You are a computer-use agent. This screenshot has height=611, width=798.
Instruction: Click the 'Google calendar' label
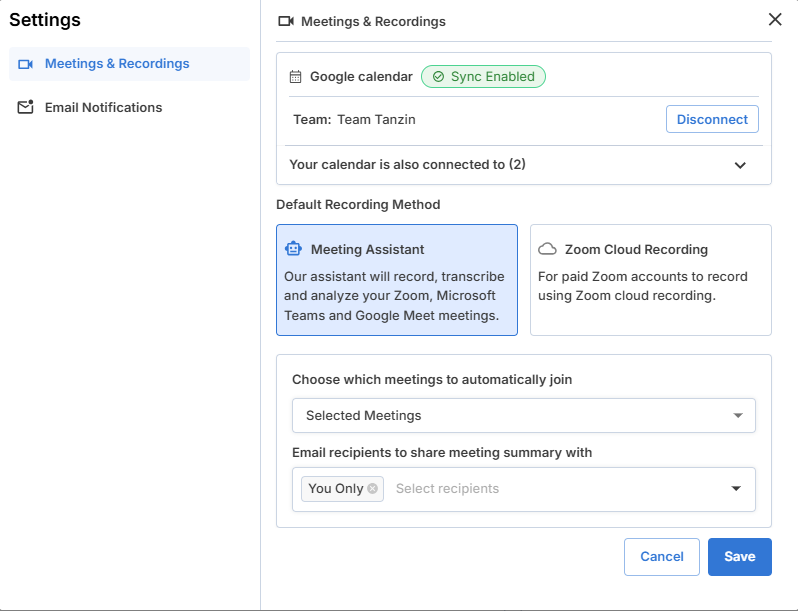[361, 77]
